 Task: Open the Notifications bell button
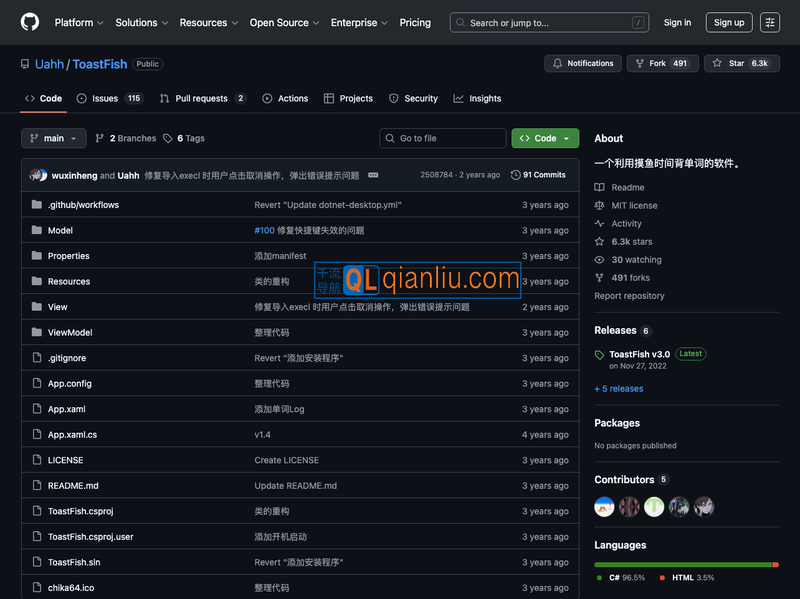(x=583, y=63)
